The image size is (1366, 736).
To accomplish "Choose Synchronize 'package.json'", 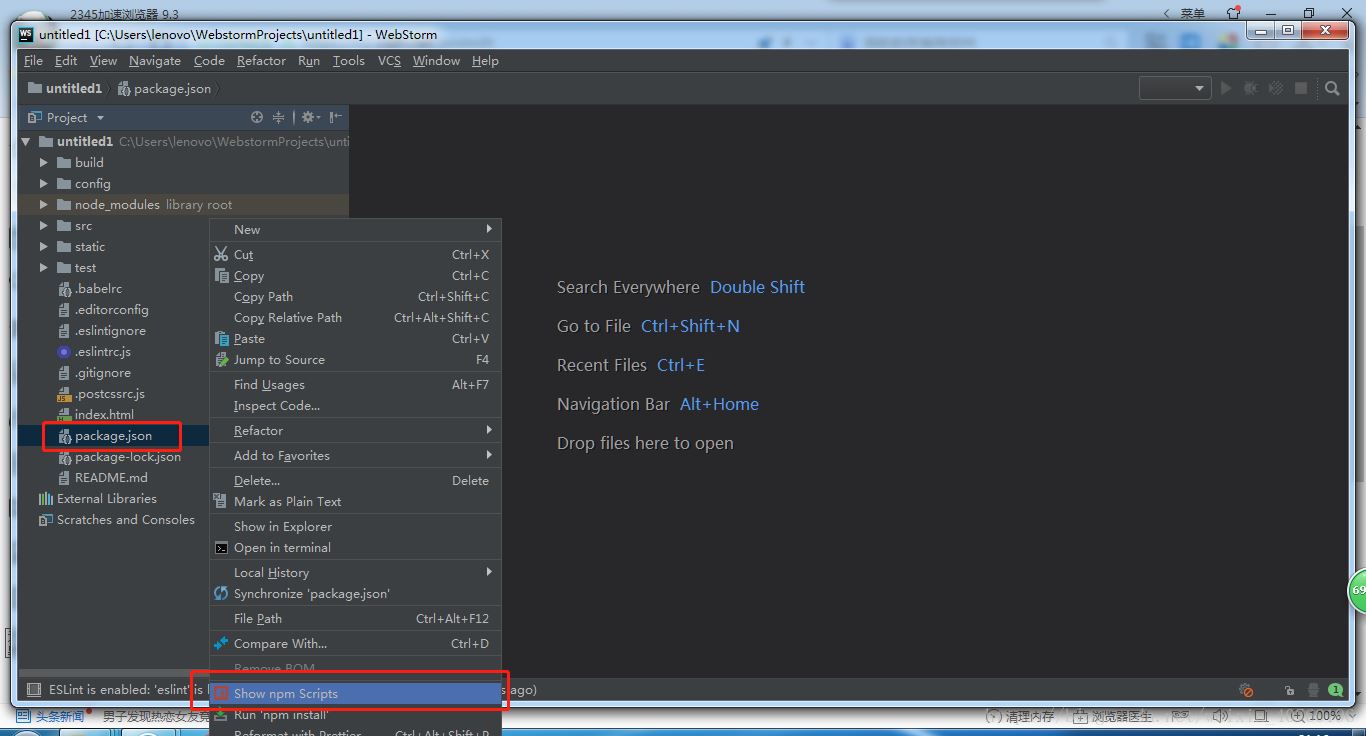I will (x=355, y=594).
